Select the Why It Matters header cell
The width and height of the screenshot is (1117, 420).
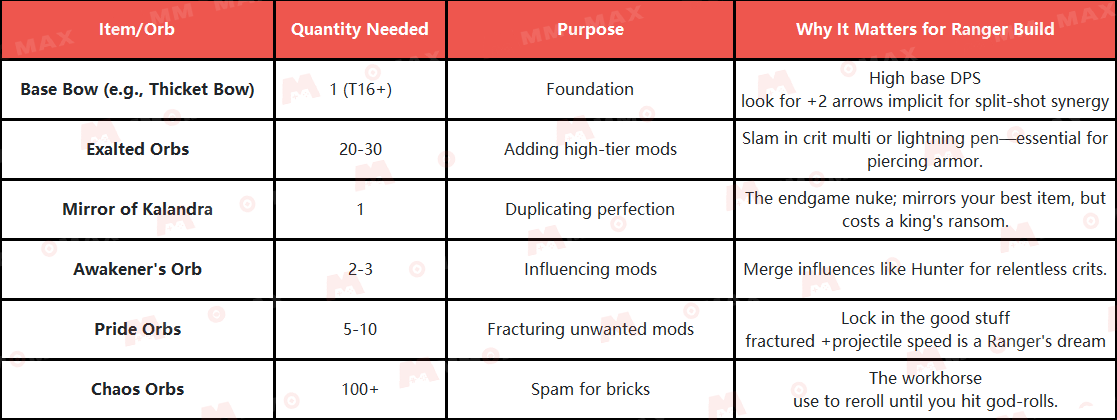[x=925, y=29]
